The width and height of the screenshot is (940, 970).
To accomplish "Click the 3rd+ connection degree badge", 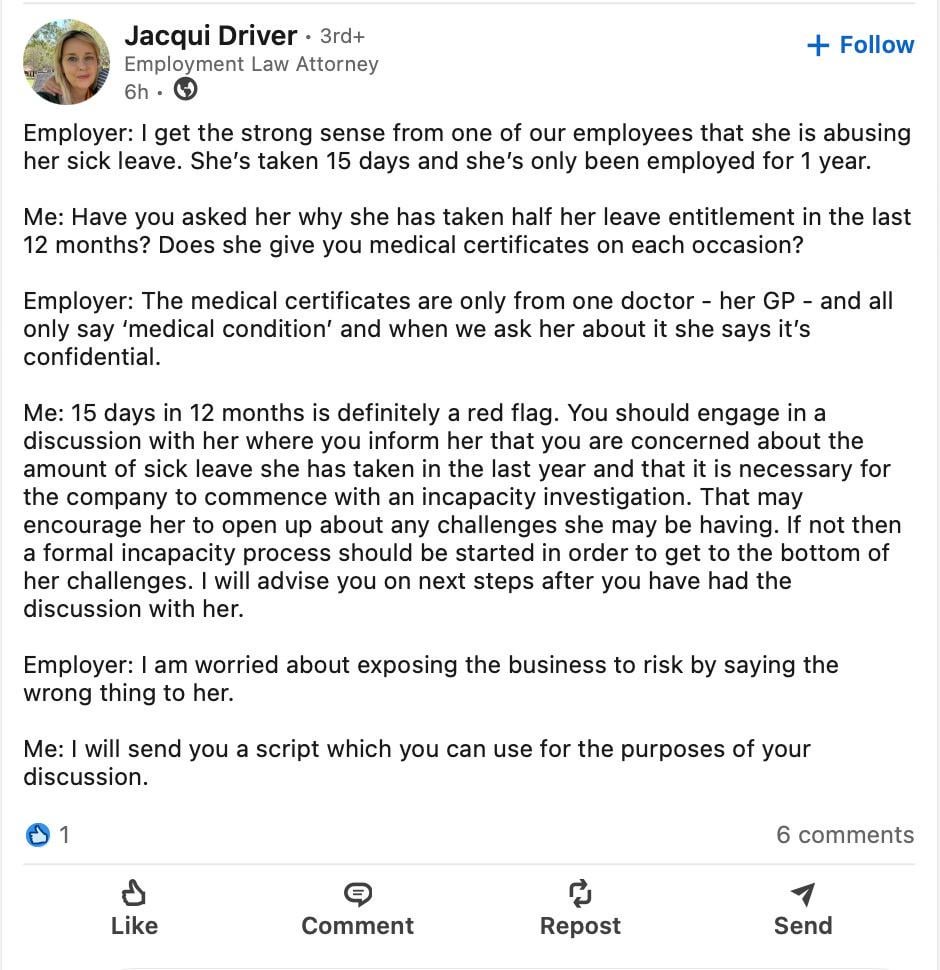I will (x=342, y=36).
